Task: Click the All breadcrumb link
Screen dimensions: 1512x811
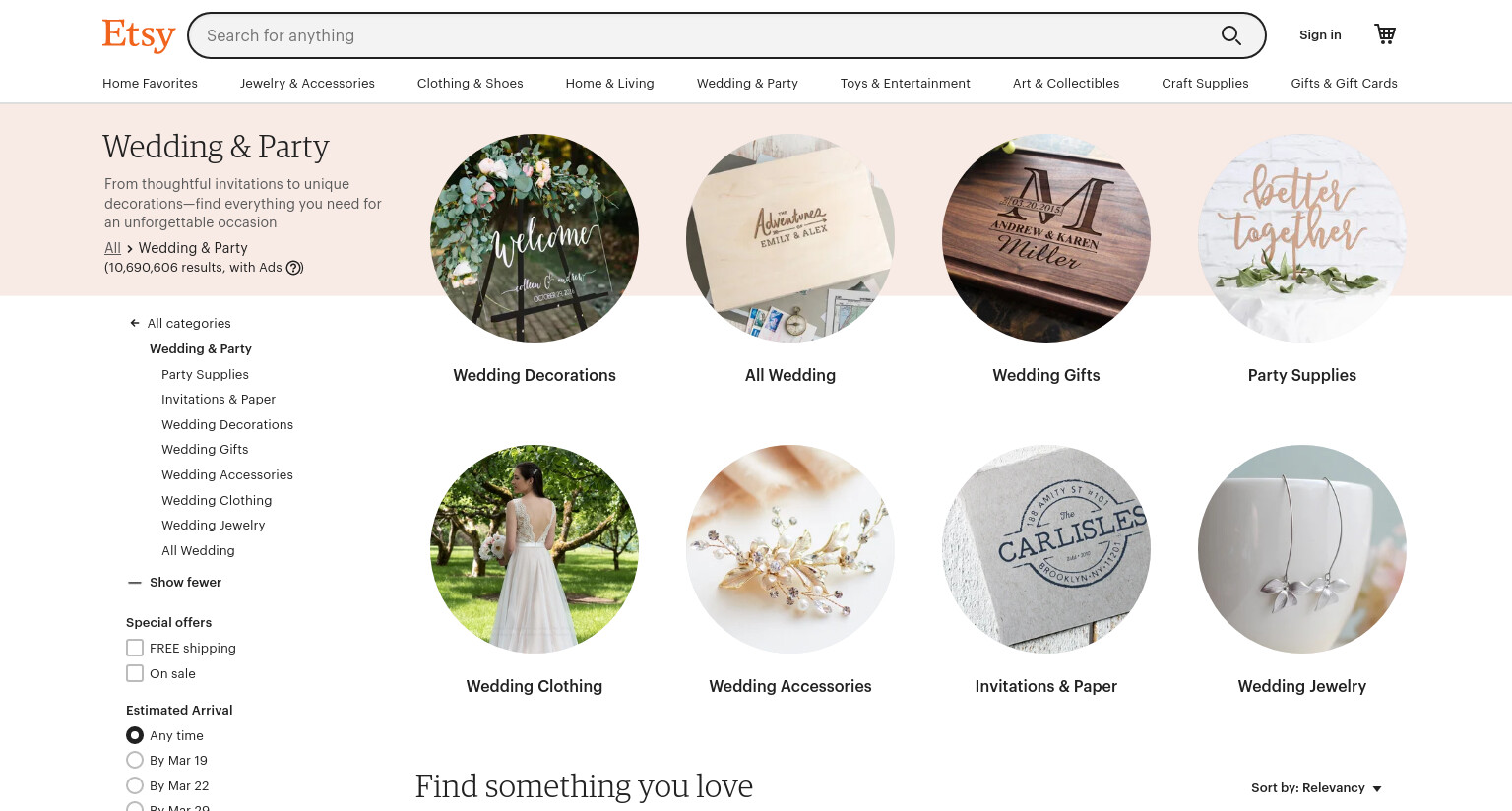Action: click(x=112, y=248)
